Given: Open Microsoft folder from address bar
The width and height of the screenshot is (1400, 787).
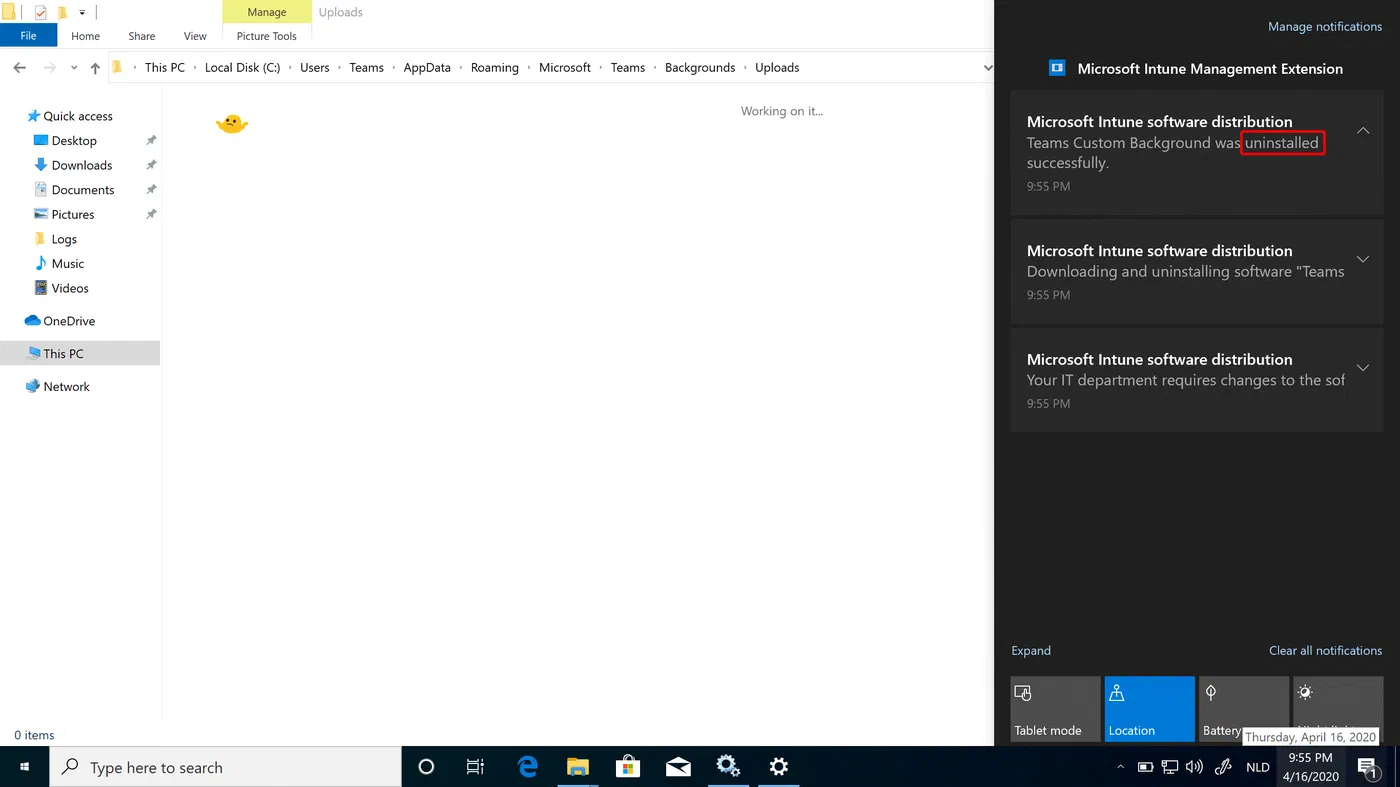Looking at the screenshot, I should coord(565,68).
